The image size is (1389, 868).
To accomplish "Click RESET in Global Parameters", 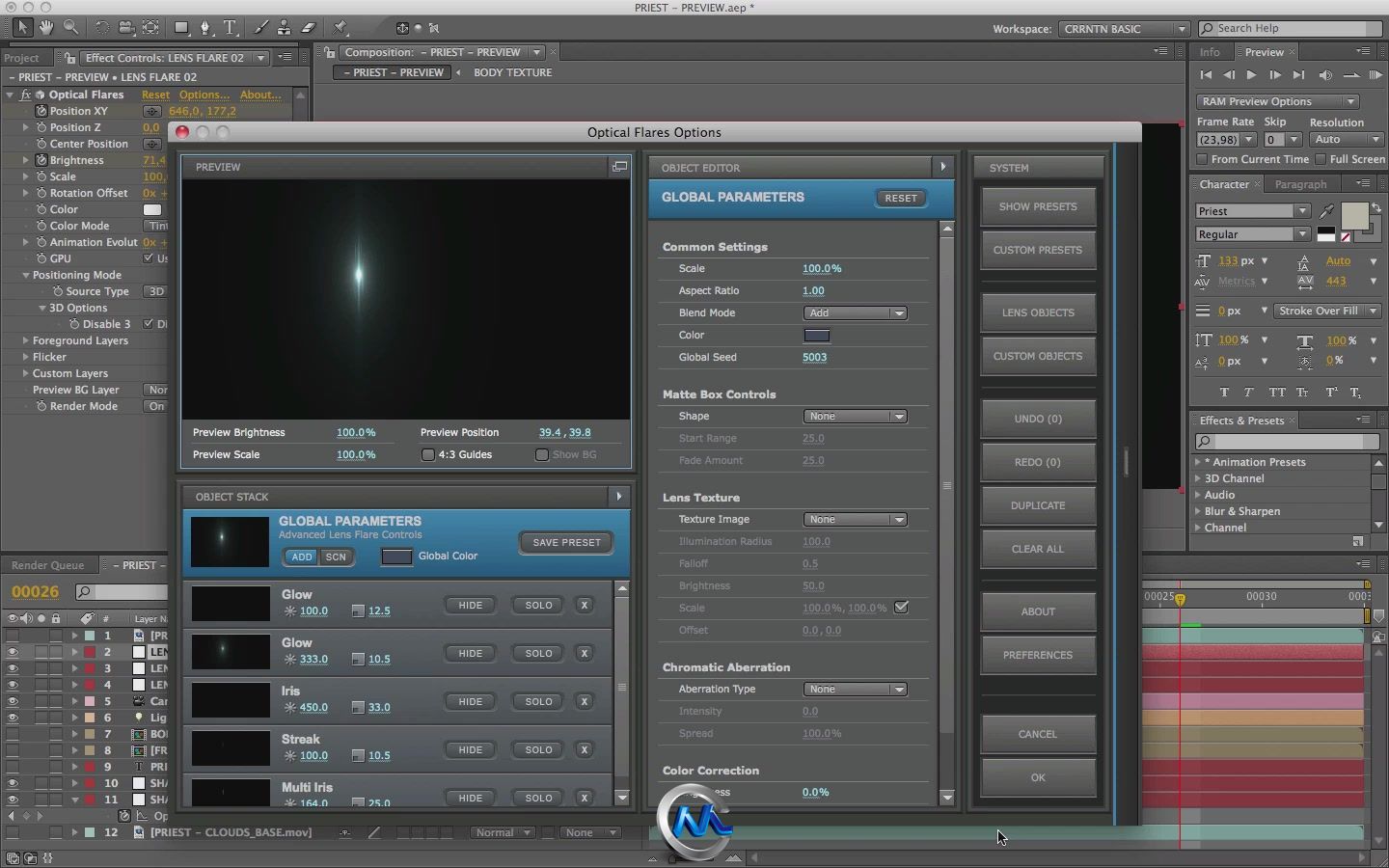I will (x=901, y=198).
